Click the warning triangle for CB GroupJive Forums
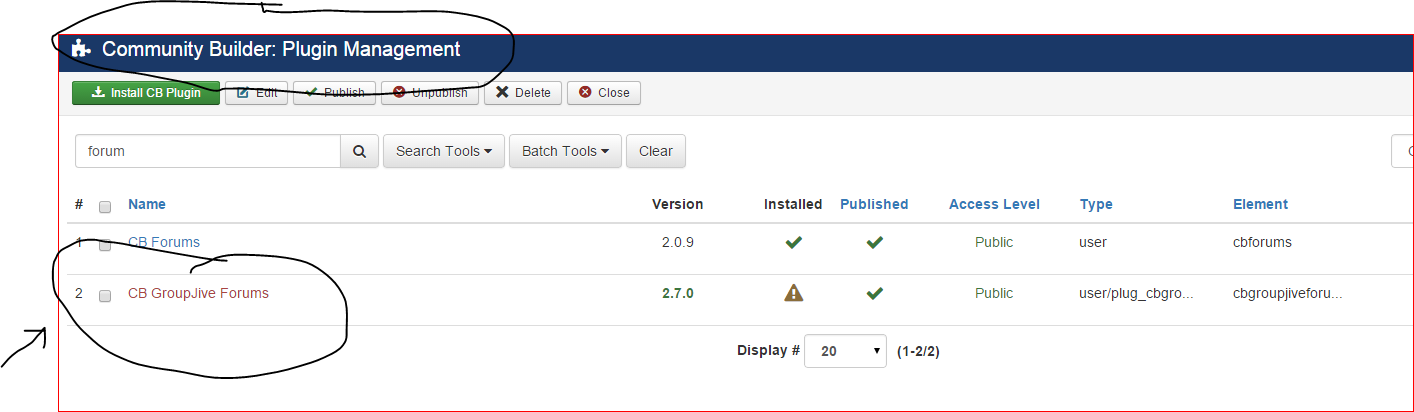This screenshot has width=1414, height=412. (793, 293)
